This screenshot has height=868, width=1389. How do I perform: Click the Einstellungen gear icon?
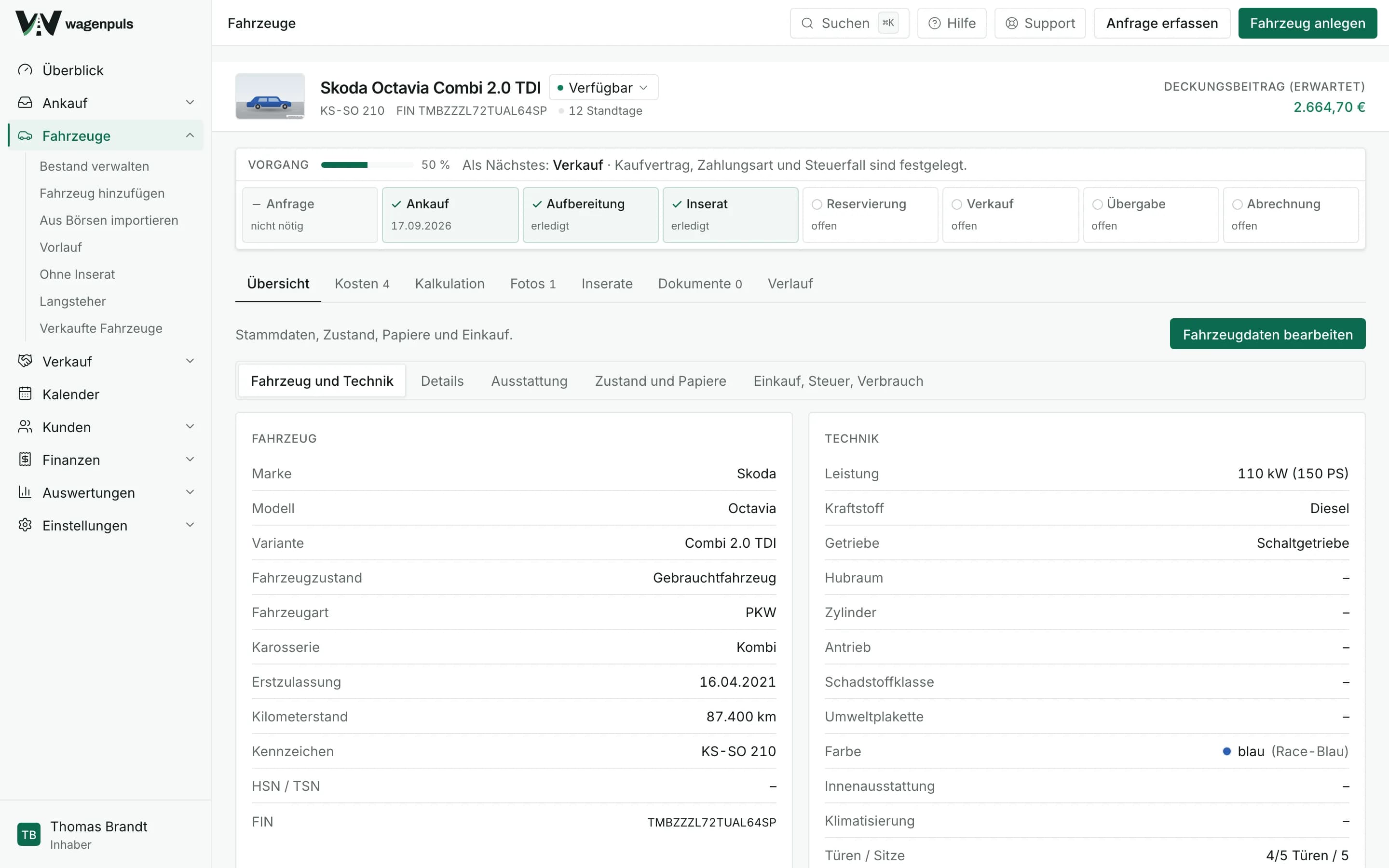point(25,525)
